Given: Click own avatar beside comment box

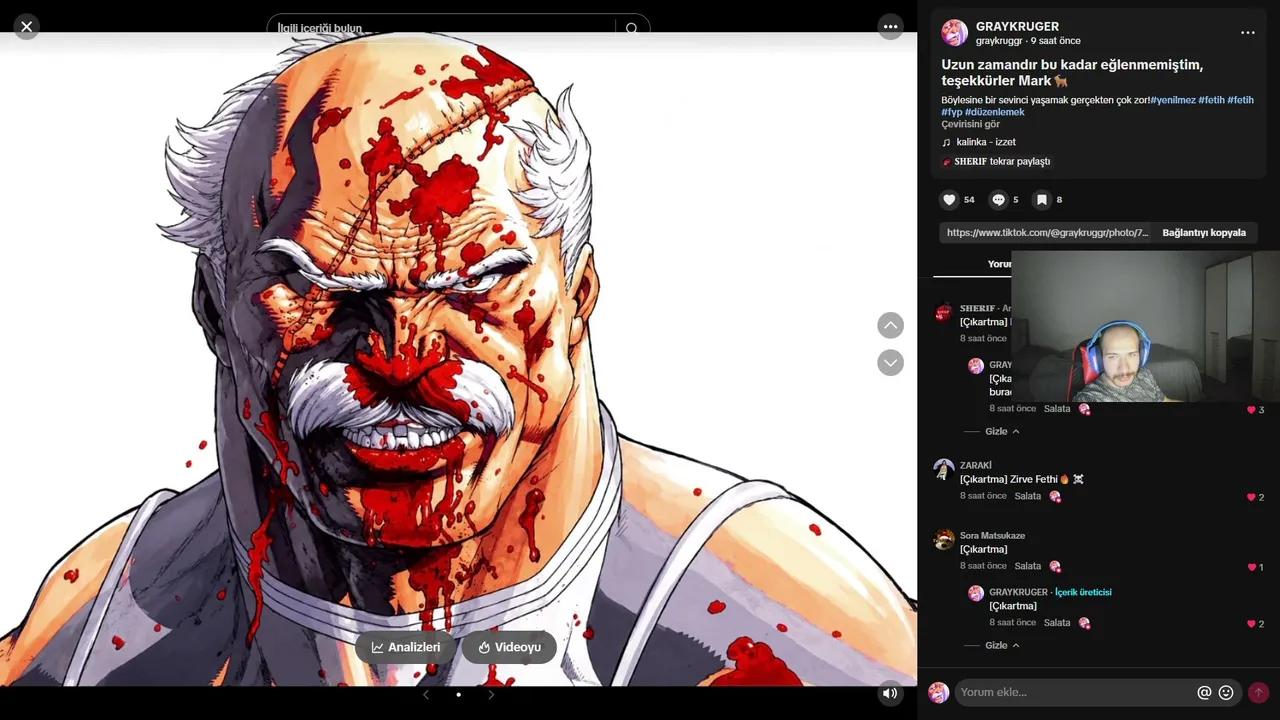Looking at the screenshot, I should [x=938, y=692].
